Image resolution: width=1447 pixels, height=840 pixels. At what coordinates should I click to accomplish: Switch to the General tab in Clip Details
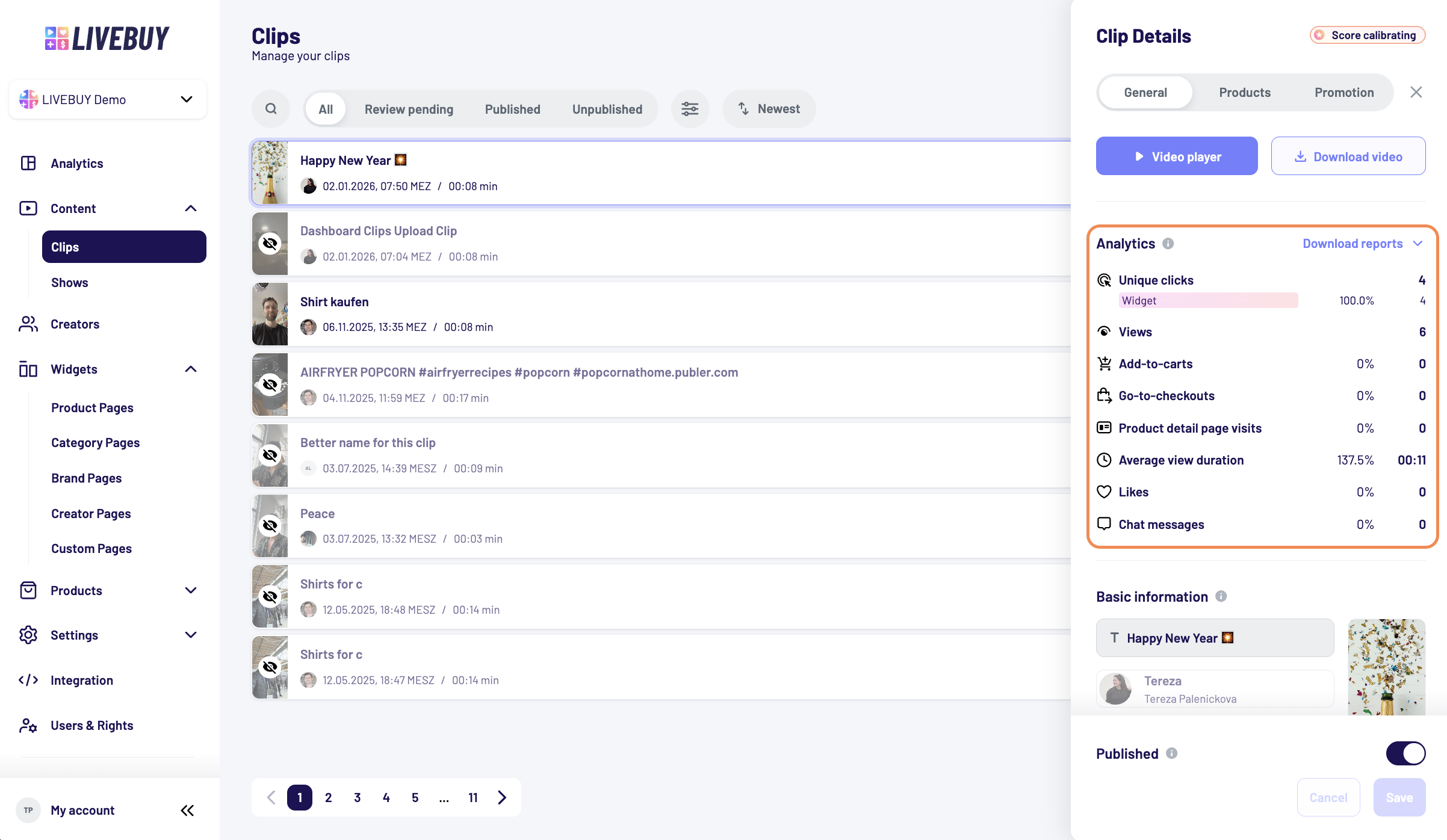(x=1145, y=92)
